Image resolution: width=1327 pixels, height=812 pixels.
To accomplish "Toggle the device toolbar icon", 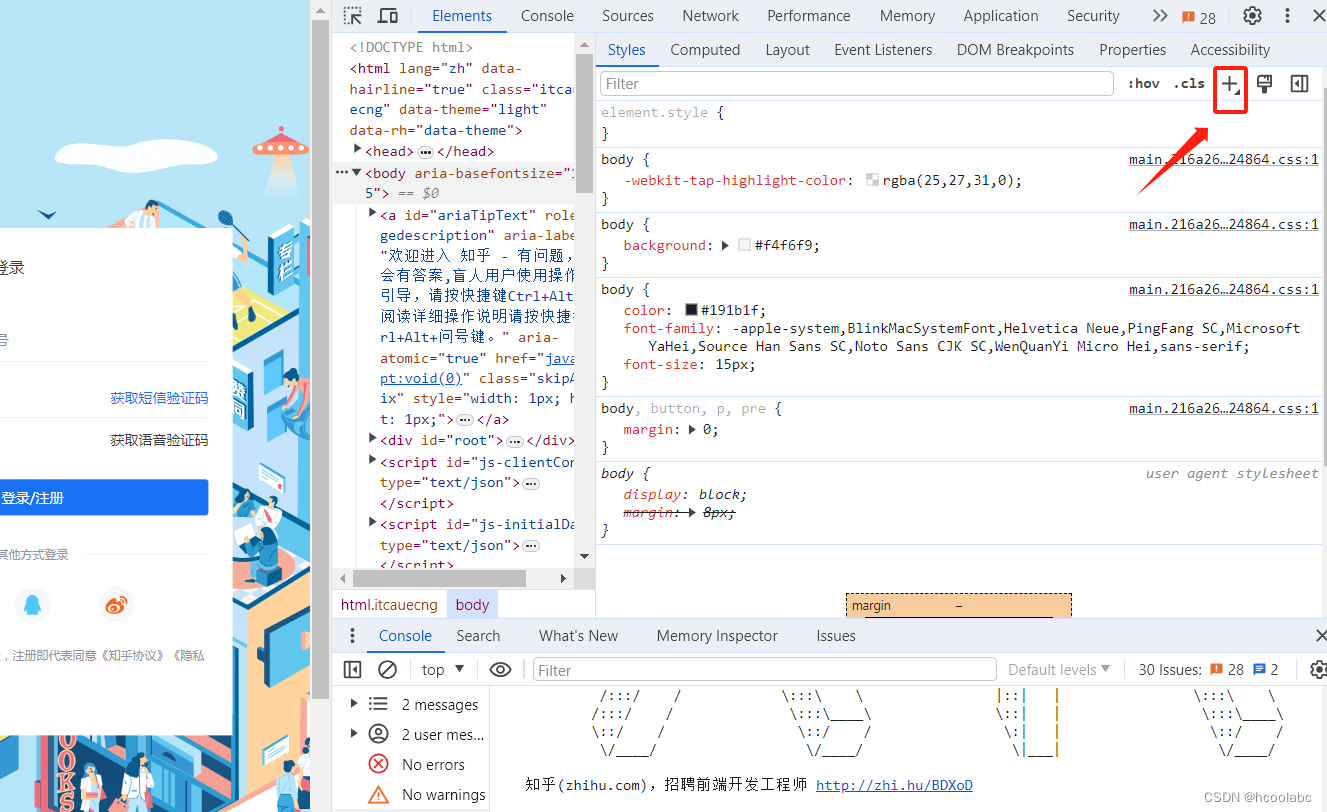I will [x=388, y=16].
